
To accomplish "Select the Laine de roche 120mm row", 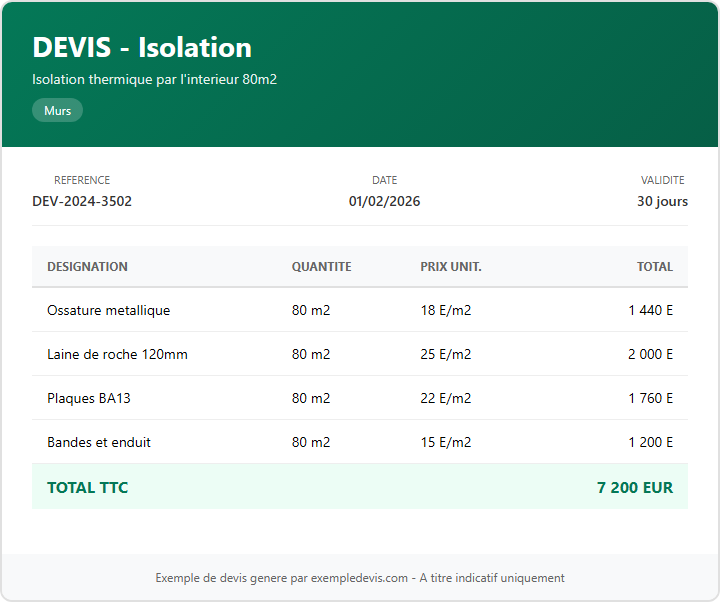I will pos(117,354).
